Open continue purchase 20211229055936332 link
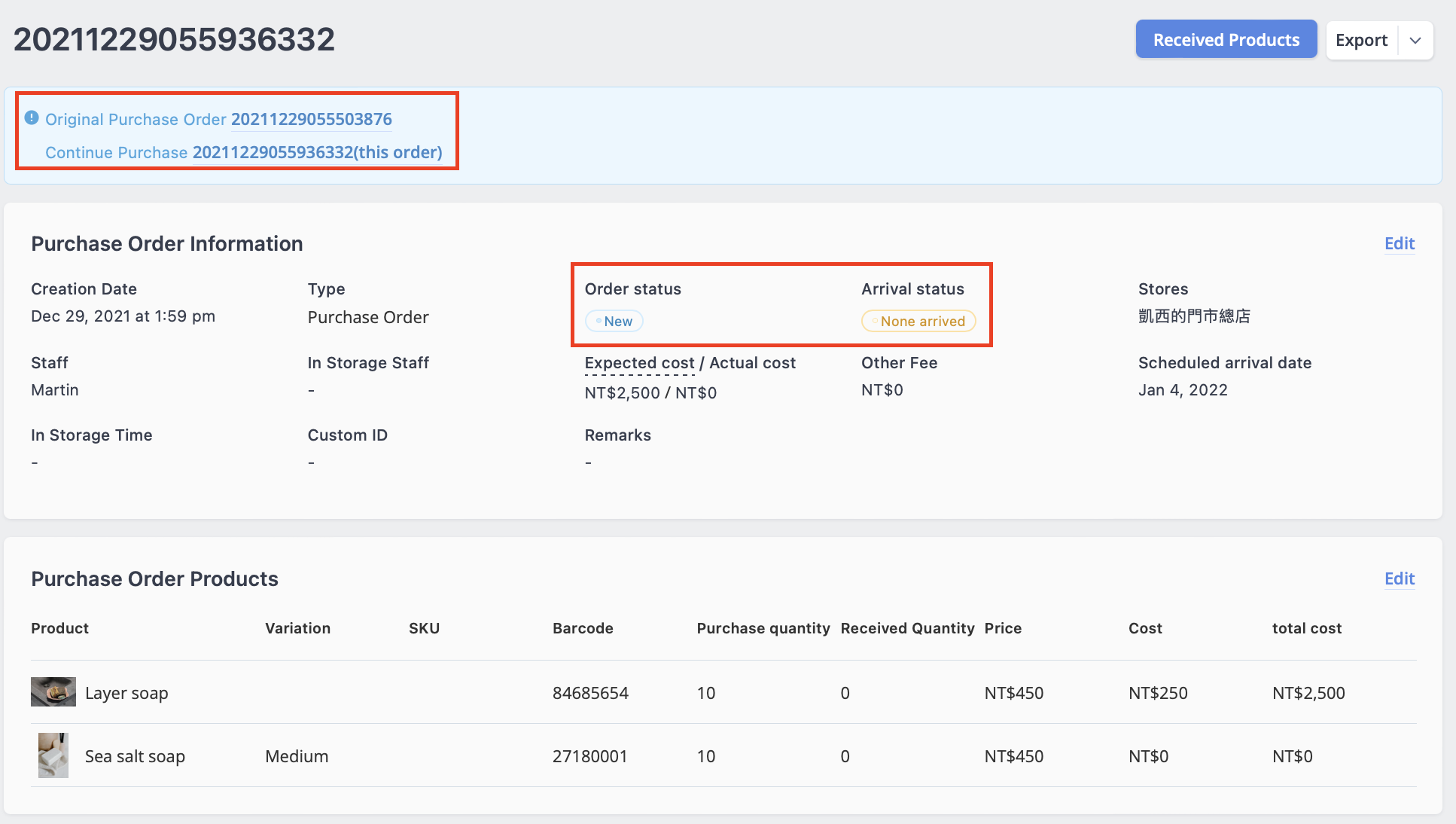1456x824 pixels. (318, 152)
